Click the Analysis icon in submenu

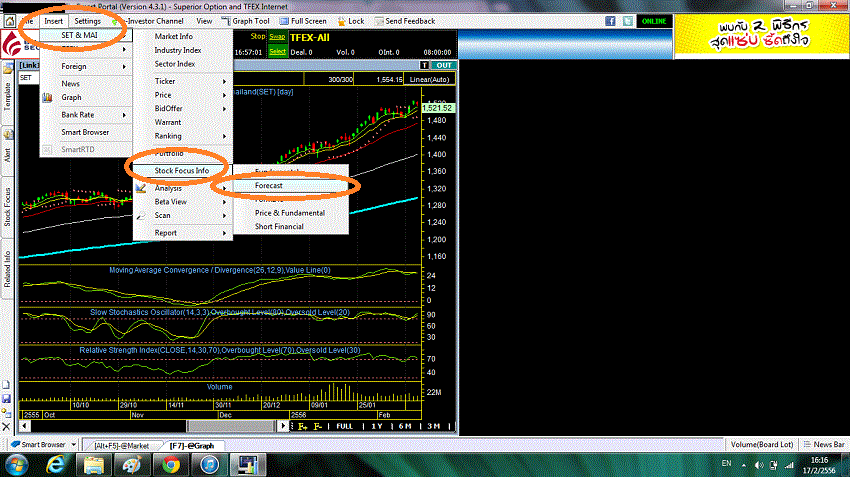coord(141,188)
